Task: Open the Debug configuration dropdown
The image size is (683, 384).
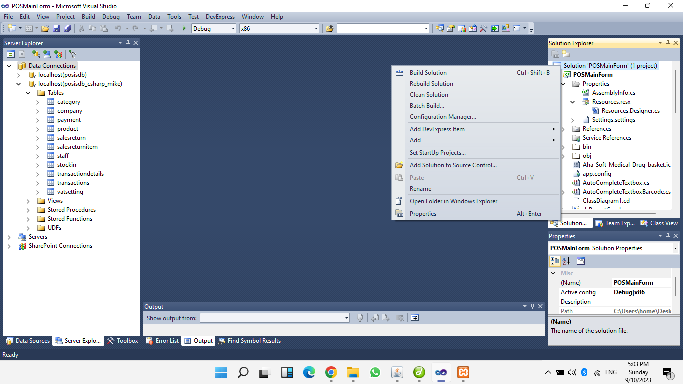Action: [213, 29]
